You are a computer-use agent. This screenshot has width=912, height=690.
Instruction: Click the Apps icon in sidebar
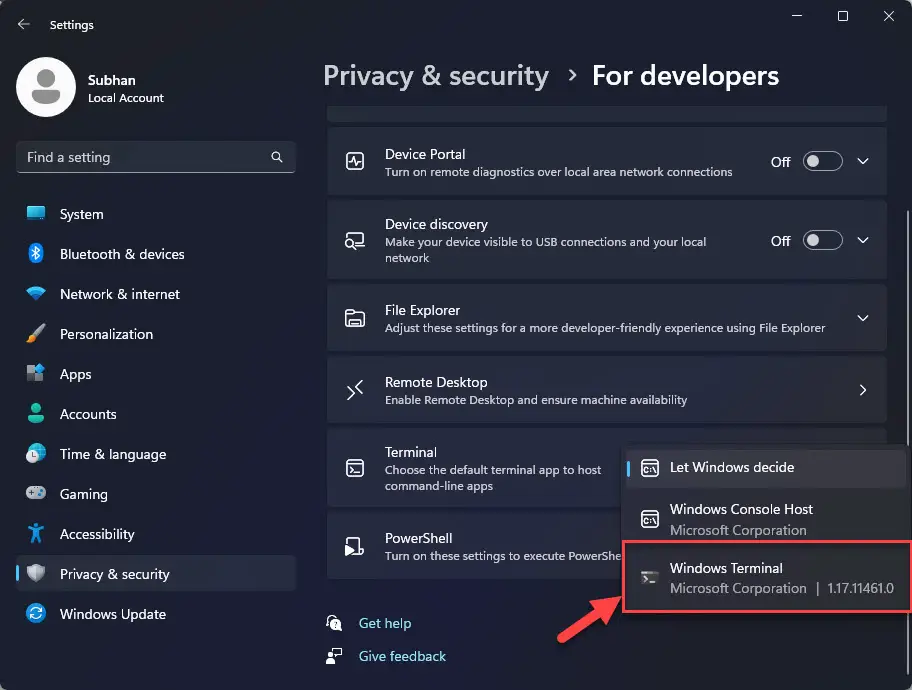point(36,374)
